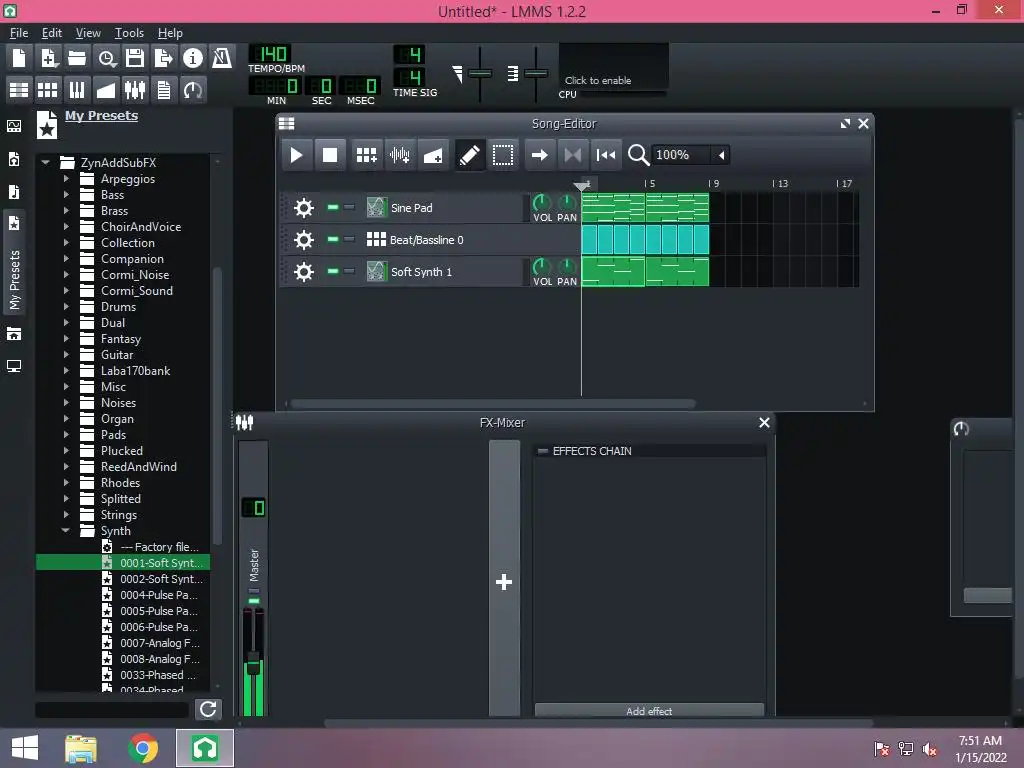This screenshot has width=1024, height=768.
Task: Stop song playback in Song-Editor
Action: point(330,155)
